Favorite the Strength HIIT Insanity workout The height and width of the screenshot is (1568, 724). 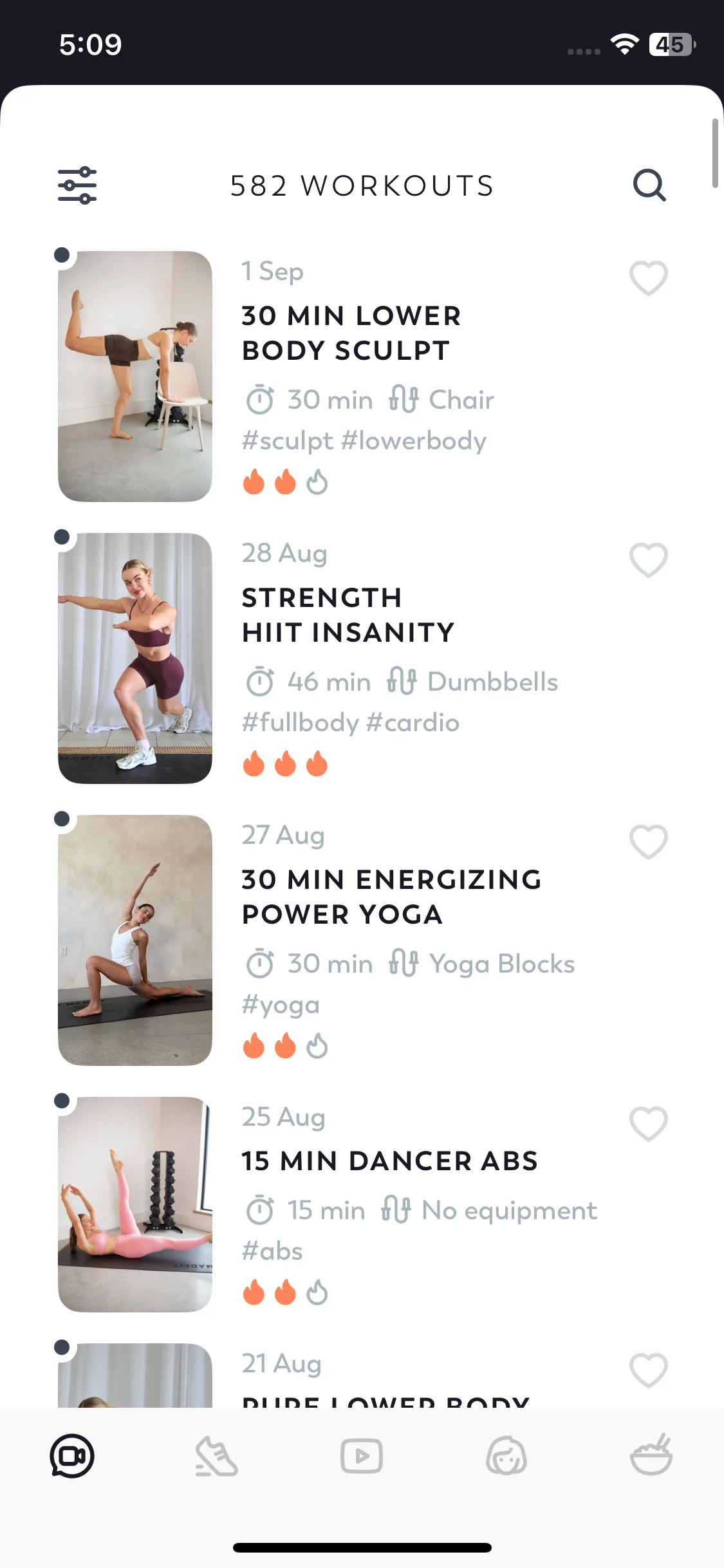click(648, 560)
